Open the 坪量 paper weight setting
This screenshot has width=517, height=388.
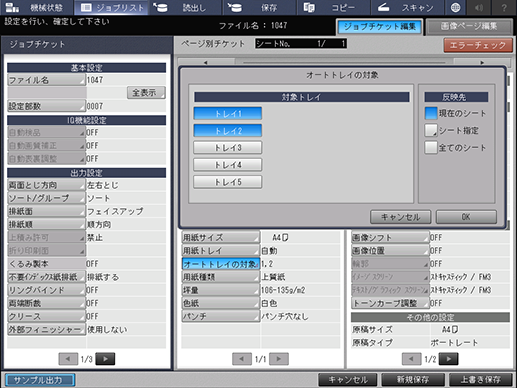pyautogui.click(x=221, y=290)
